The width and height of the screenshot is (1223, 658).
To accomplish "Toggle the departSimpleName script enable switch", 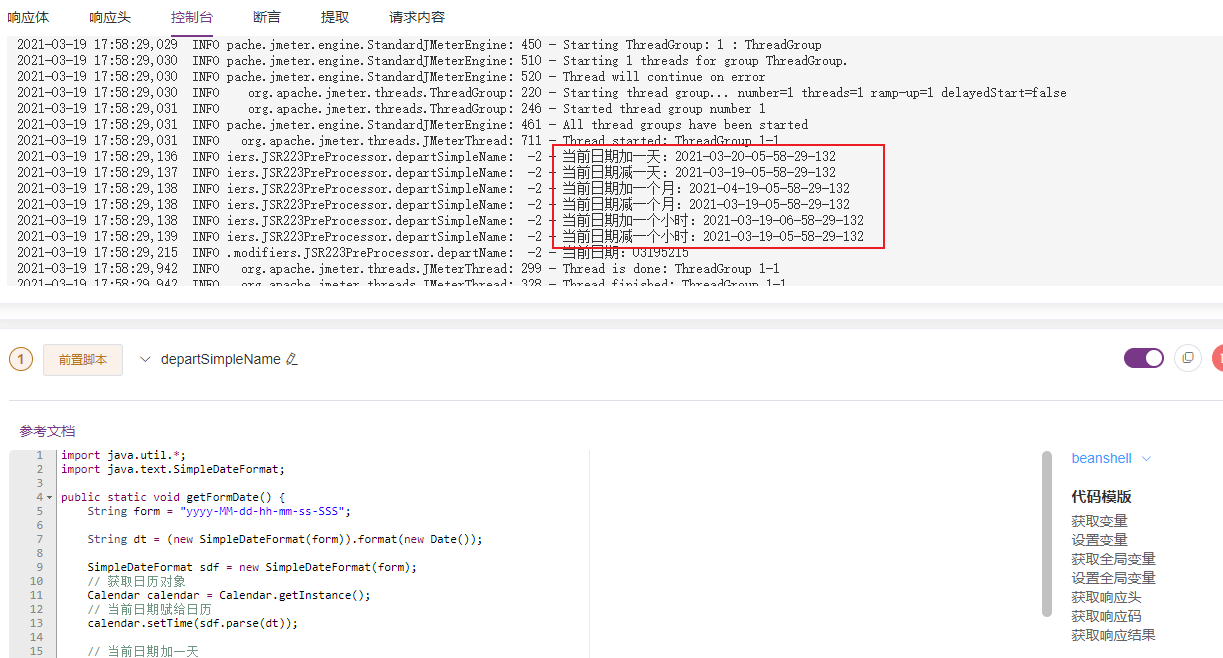I will pos(1144,358).
